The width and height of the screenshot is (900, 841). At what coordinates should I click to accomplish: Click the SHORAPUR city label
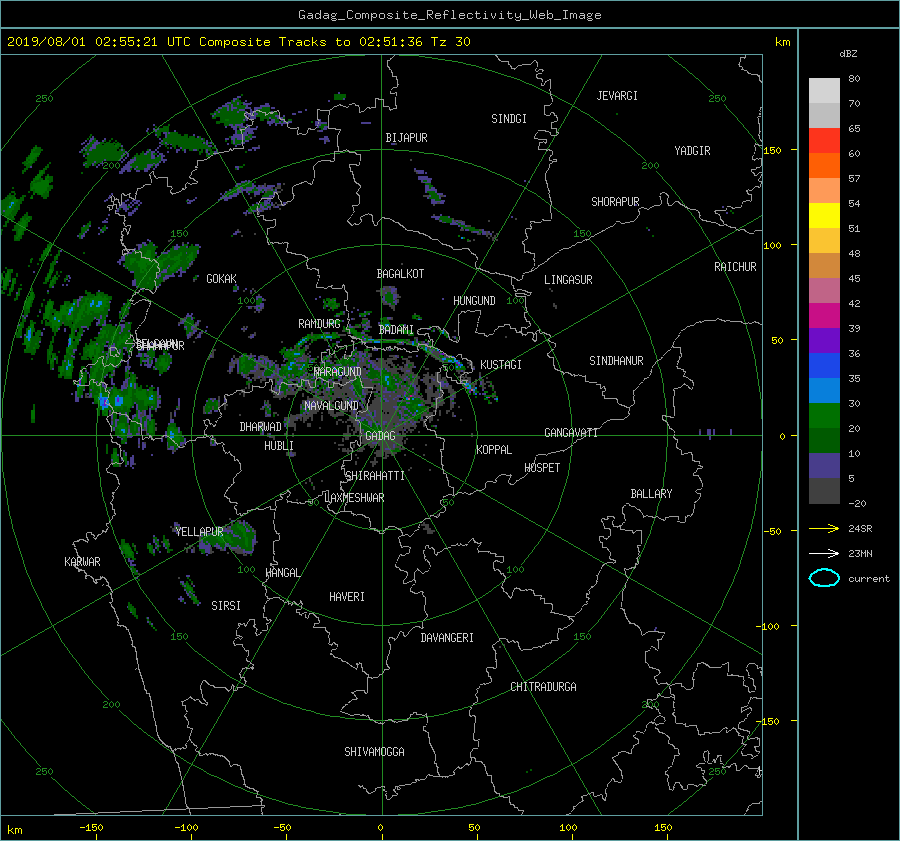pyautogui.click(x=615, y=202)
